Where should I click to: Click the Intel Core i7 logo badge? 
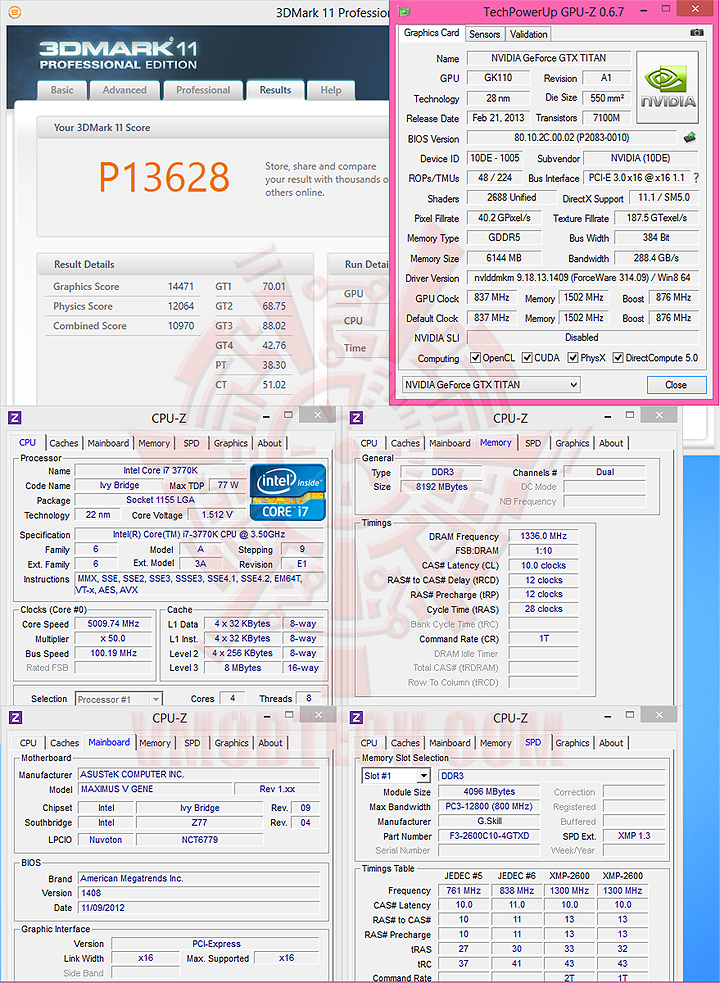[288, 492]
